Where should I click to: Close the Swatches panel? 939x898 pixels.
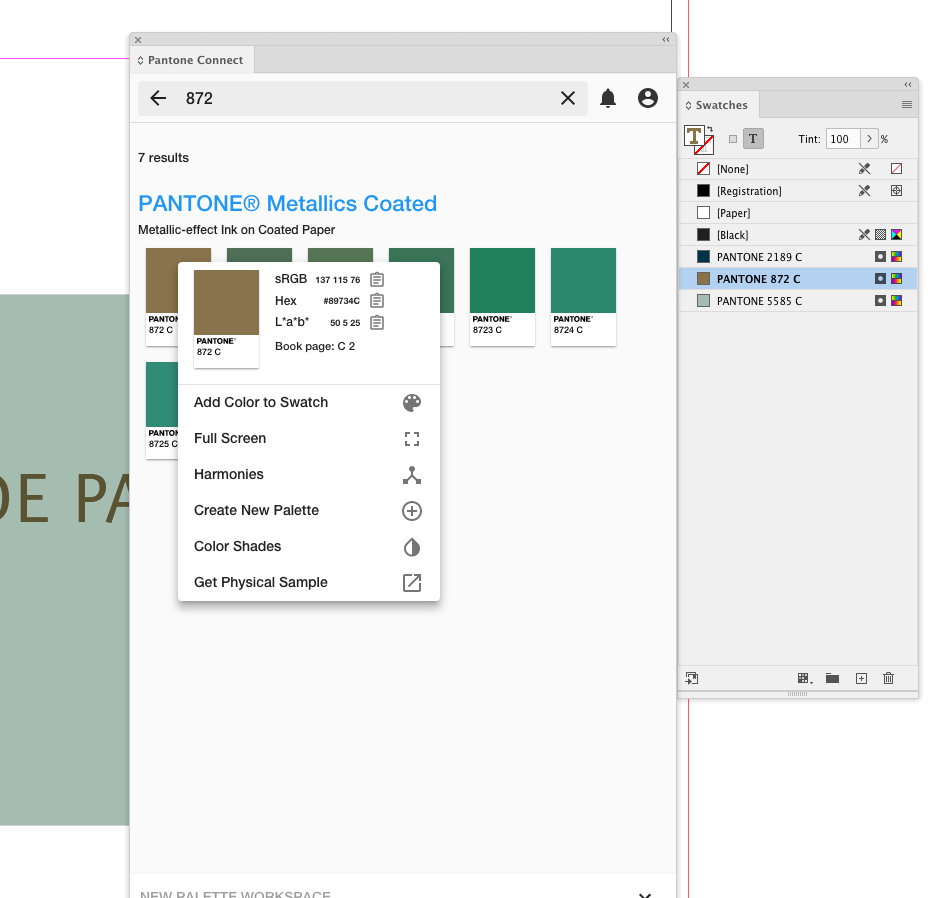(686, 85)
